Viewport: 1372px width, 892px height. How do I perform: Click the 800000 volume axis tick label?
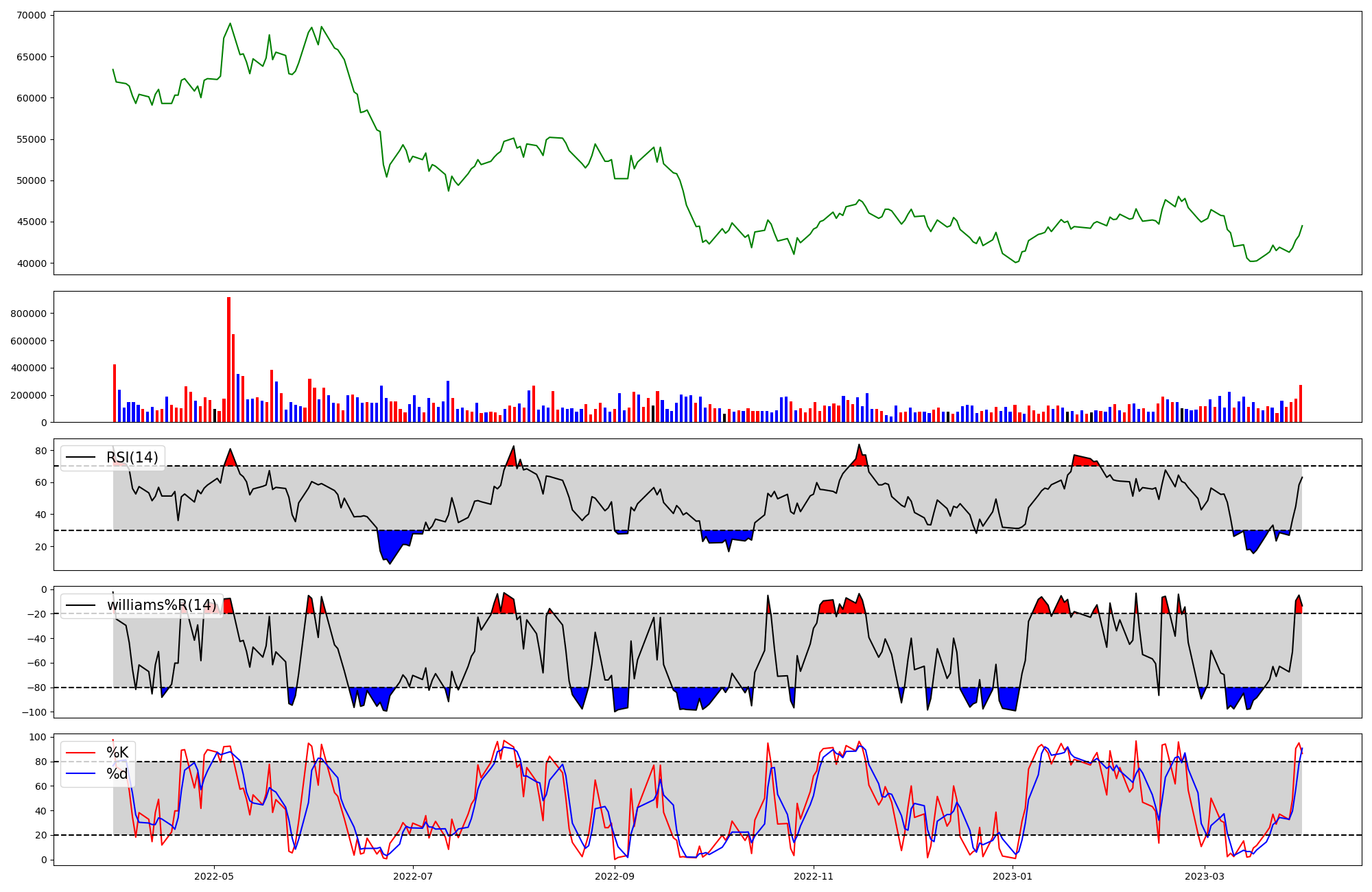coord(28,314)
